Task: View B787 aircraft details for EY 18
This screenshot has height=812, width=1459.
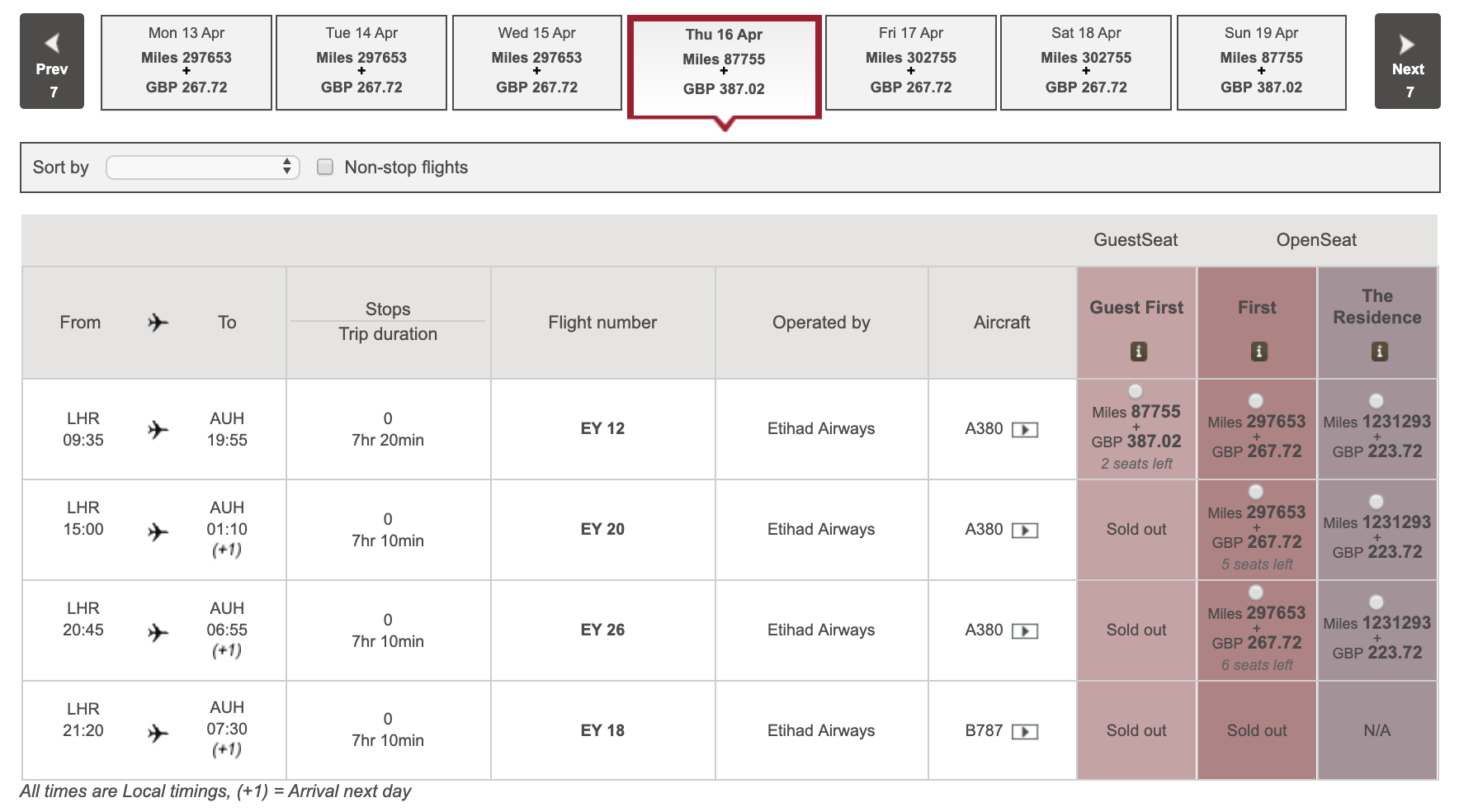Action: click(1025, 732)
